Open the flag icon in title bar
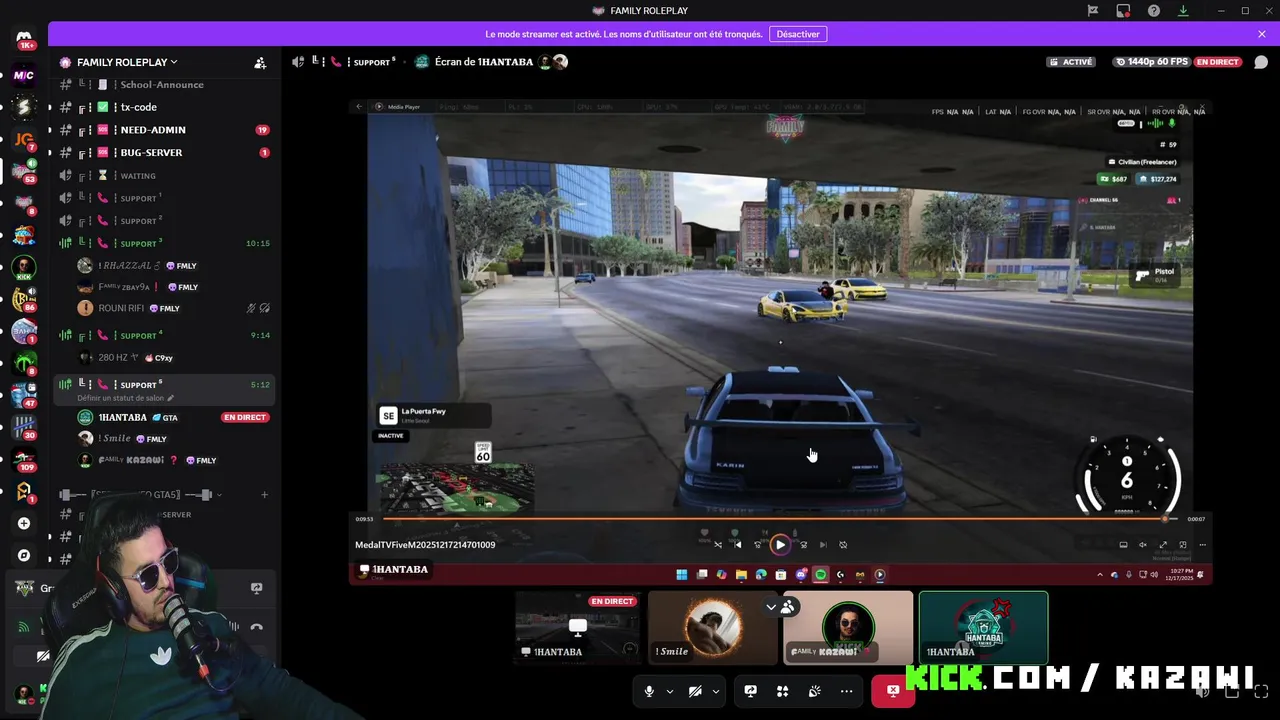The image size is (1280, 720). [1093, 11]
